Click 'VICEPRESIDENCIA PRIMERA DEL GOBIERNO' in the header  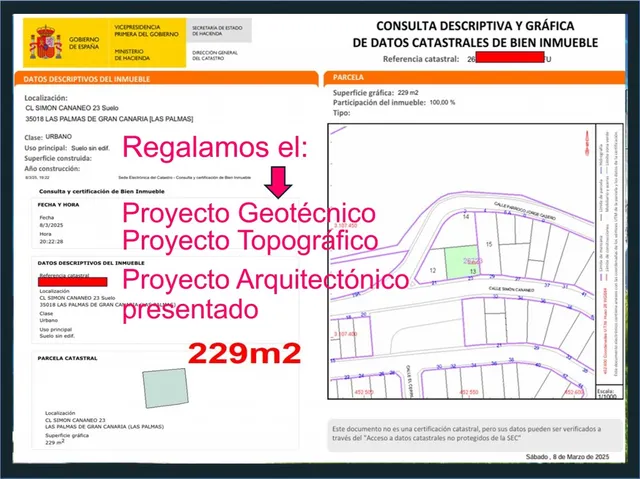pos(146,31)
